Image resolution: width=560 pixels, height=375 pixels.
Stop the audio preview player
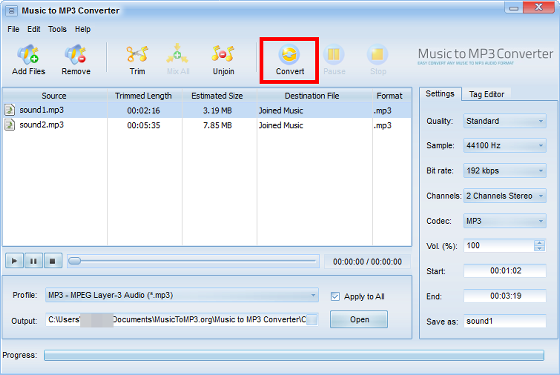(x=53, y=261)
